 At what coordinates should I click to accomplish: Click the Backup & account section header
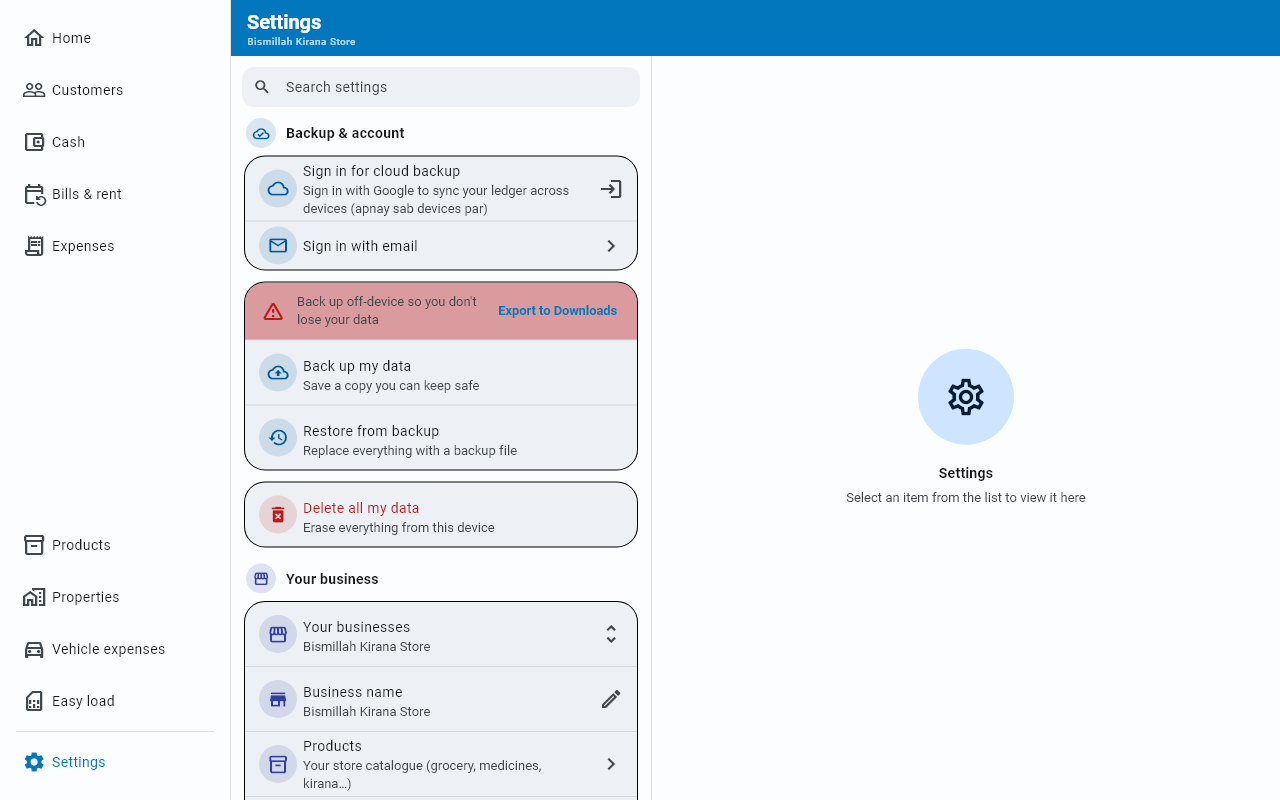[x=345, y=133]
